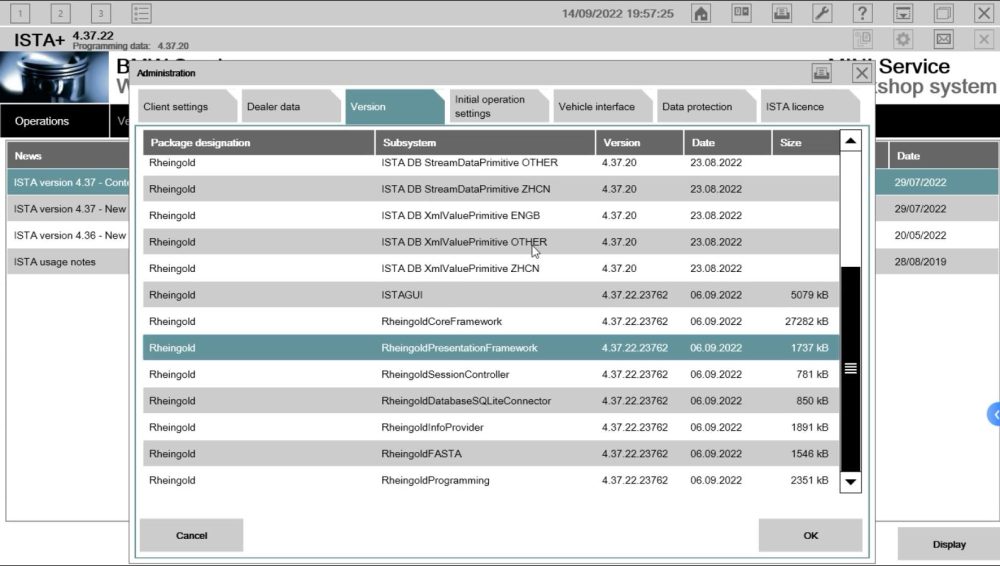The image size is (1000, 566).
Task: Open the home icon in top toolbar
Action: click(x=701, y=13)
